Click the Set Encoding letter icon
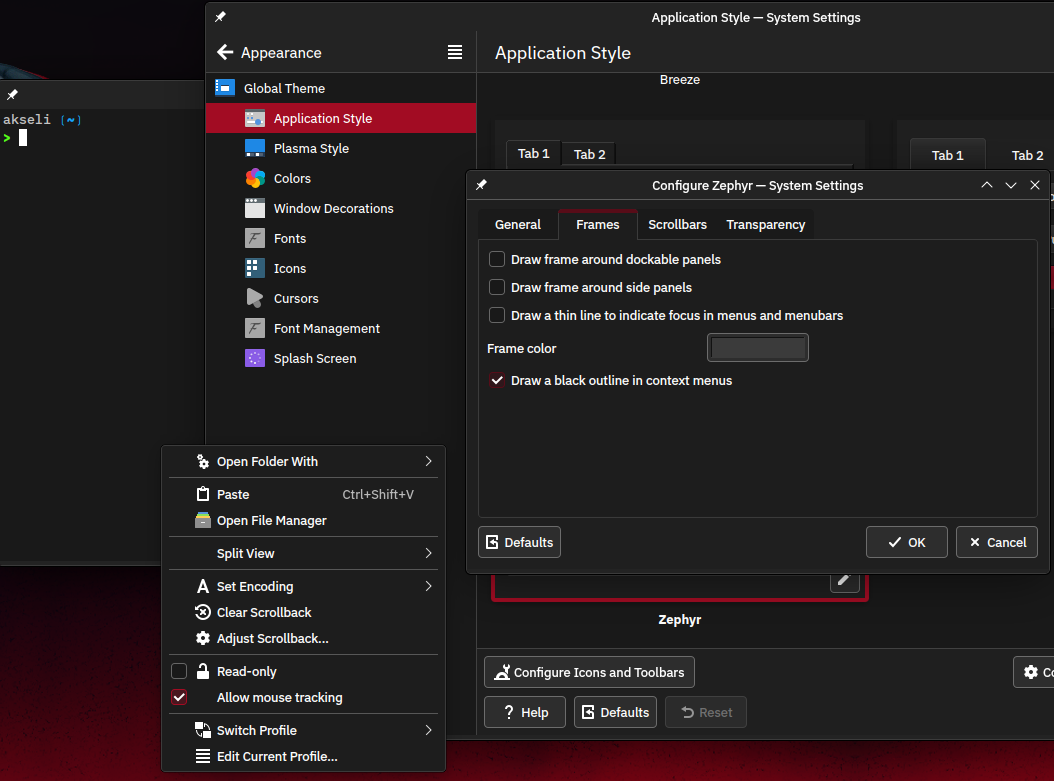The width and height of the screenshot is (1054, 781). [202, 586]
